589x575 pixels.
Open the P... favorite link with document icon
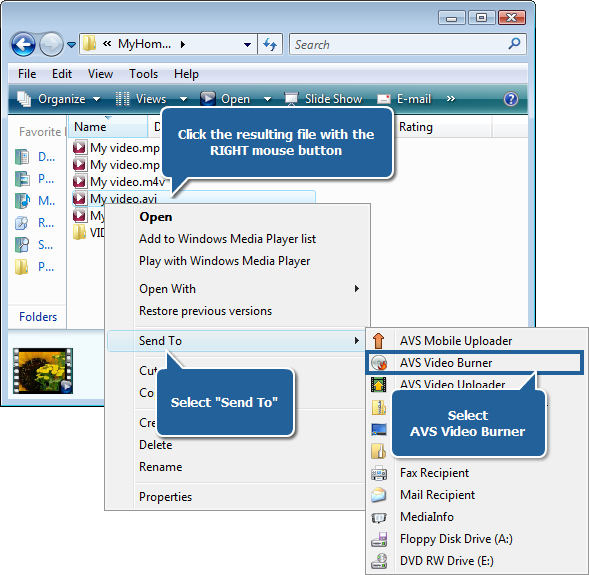(x=22, y=179)
